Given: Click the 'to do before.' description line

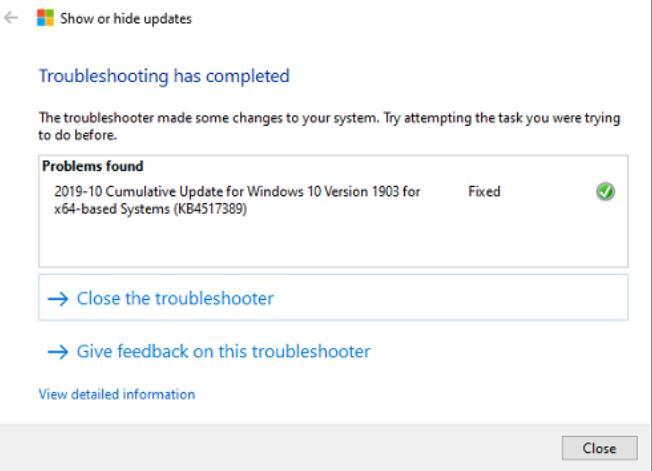Looking at the screenshot, I should 78,134.
